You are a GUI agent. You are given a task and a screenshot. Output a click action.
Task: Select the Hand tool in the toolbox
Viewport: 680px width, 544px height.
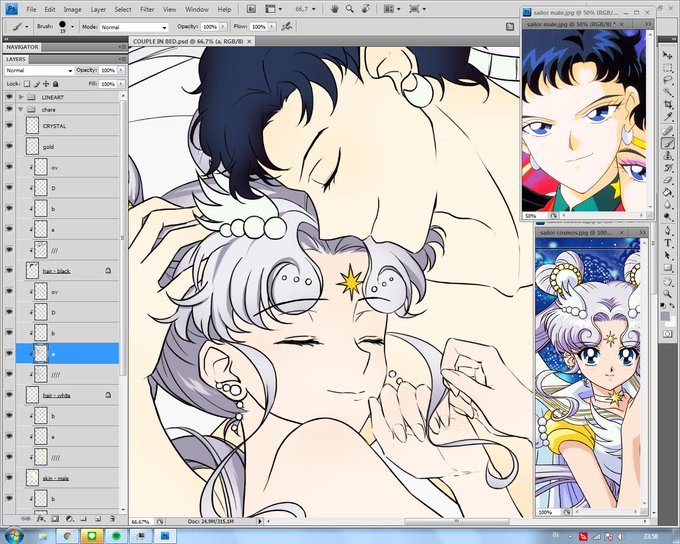click(667, 282)
